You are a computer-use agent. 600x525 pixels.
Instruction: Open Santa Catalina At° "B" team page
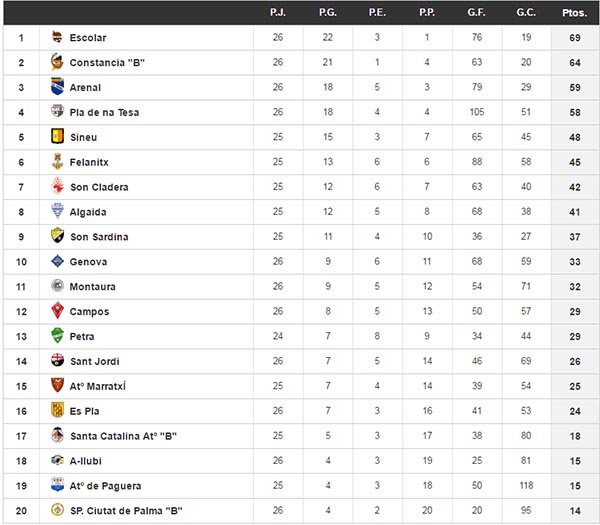coord(123,436)
